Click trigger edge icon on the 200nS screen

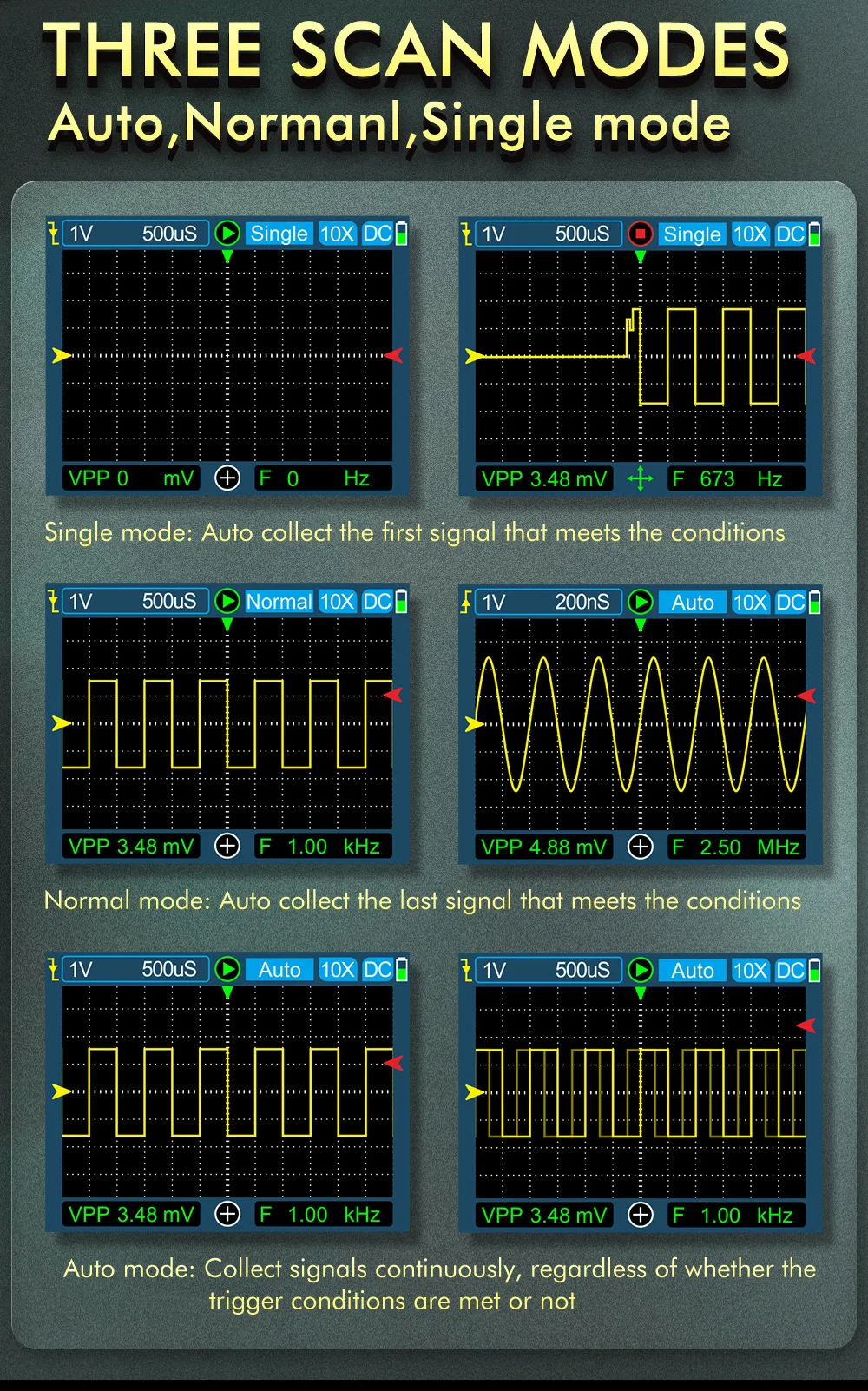coord(466,602)
